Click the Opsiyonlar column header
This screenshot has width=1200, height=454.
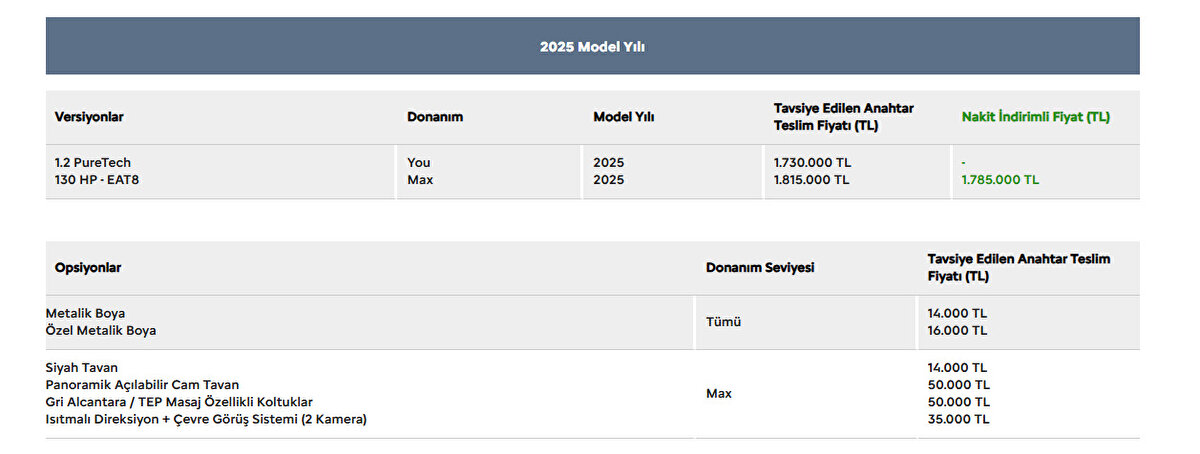tap(88, 268)
